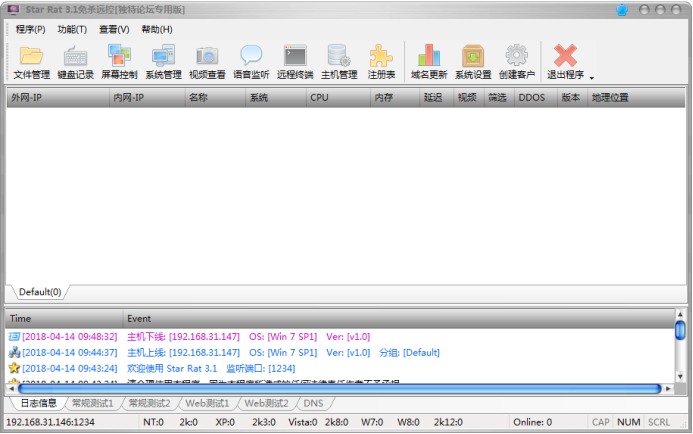
Task: Open the 主机管理 host management tool
Action: tap(339, 62)
